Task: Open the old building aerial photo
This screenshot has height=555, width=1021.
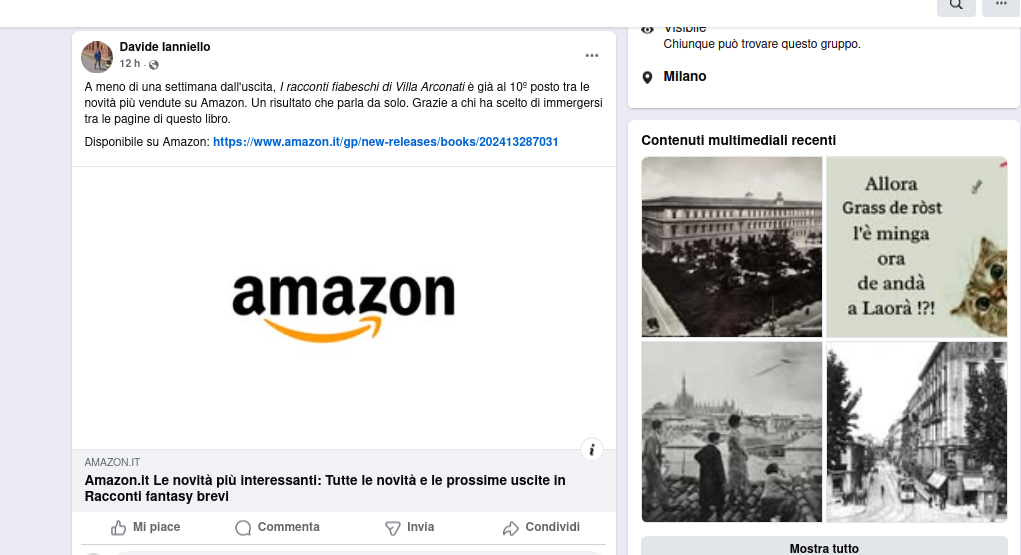Action: 732,247
